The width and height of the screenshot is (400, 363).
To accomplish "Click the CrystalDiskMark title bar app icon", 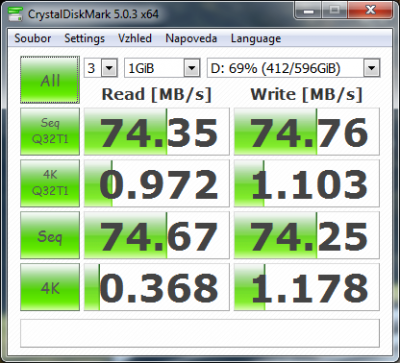I will coord(15,14).
